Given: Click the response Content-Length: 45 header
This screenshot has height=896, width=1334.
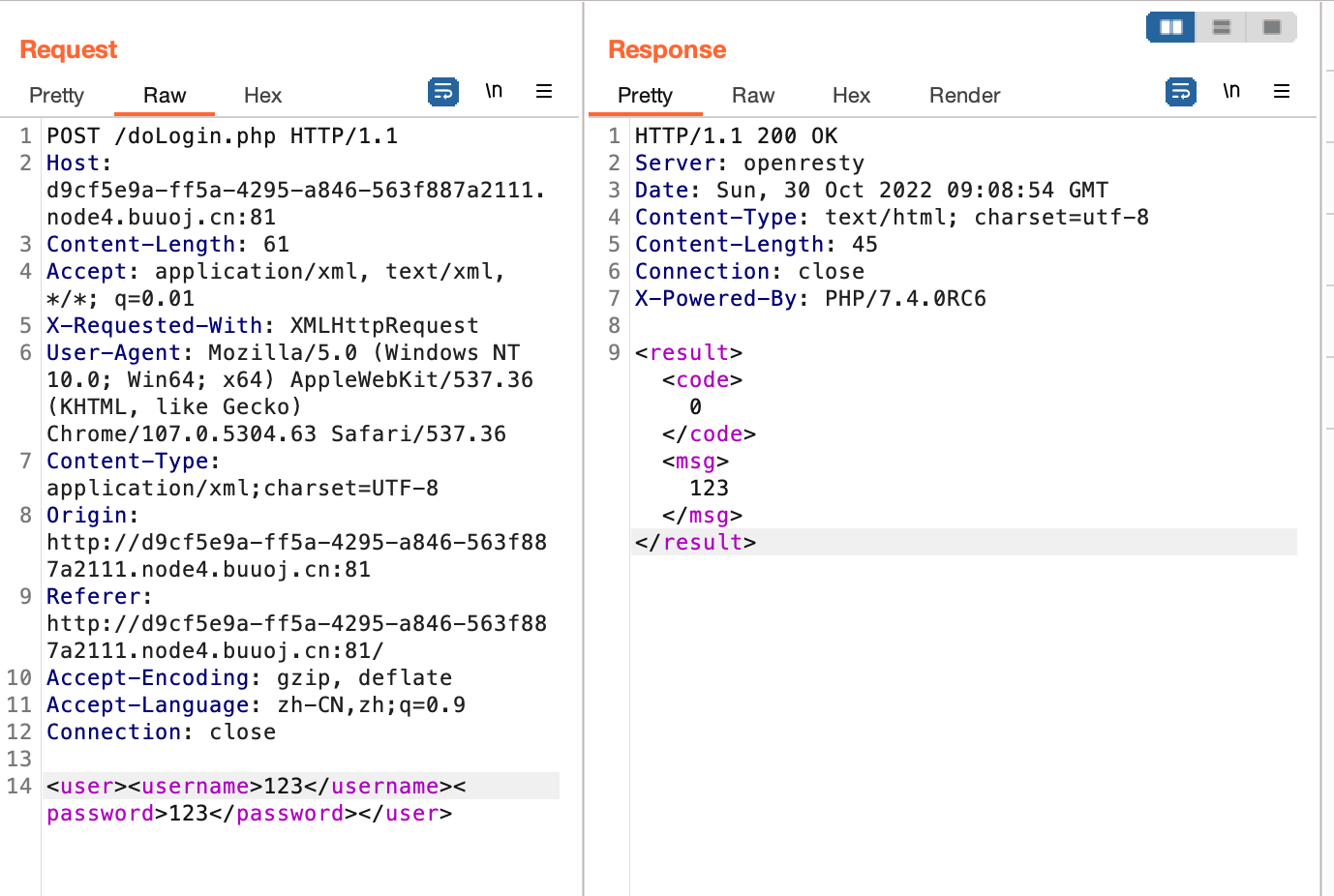Looking at the screenshot, I should click(756, 245).
